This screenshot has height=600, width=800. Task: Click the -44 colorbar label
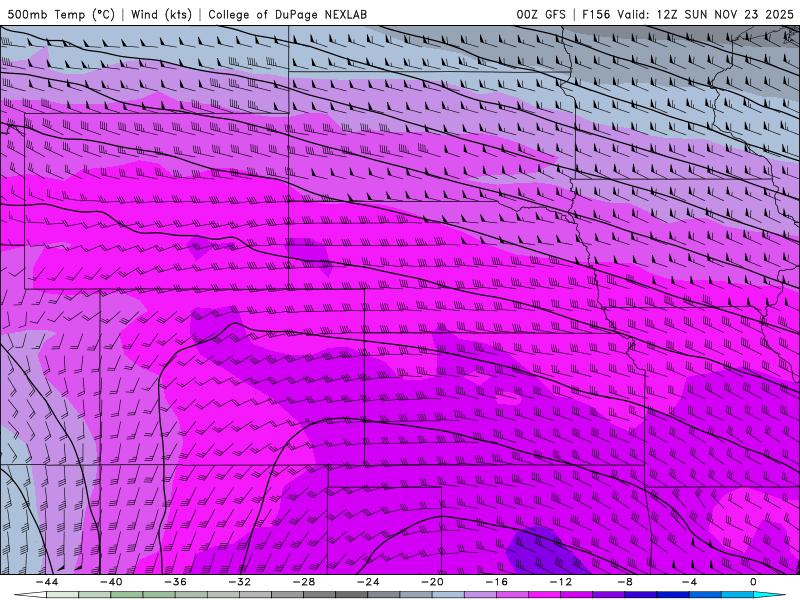coord(47,582)
